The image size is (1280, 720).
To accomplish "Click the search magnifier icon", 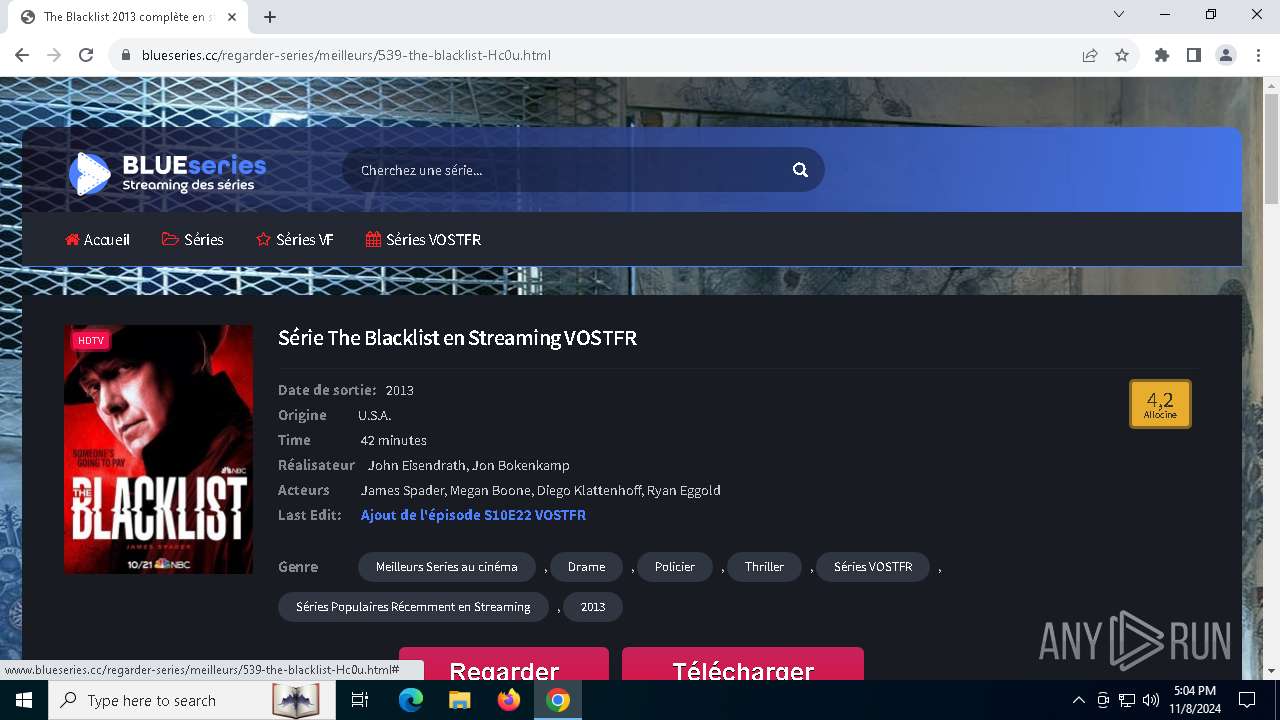I will click(x=800, y=170).
